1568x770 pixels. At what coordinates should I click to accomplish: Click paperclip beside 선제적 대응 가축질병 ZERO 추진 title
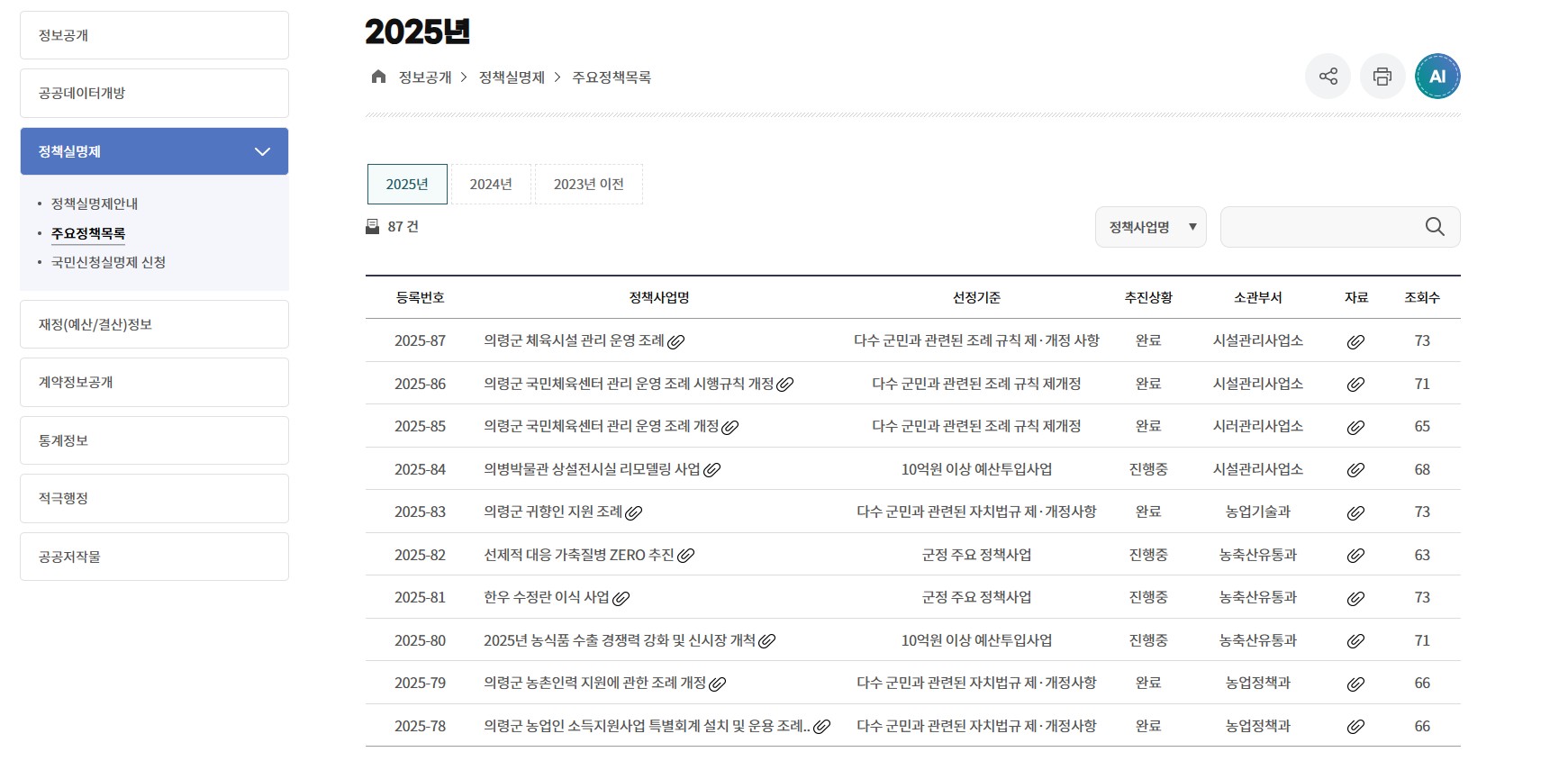686,556
